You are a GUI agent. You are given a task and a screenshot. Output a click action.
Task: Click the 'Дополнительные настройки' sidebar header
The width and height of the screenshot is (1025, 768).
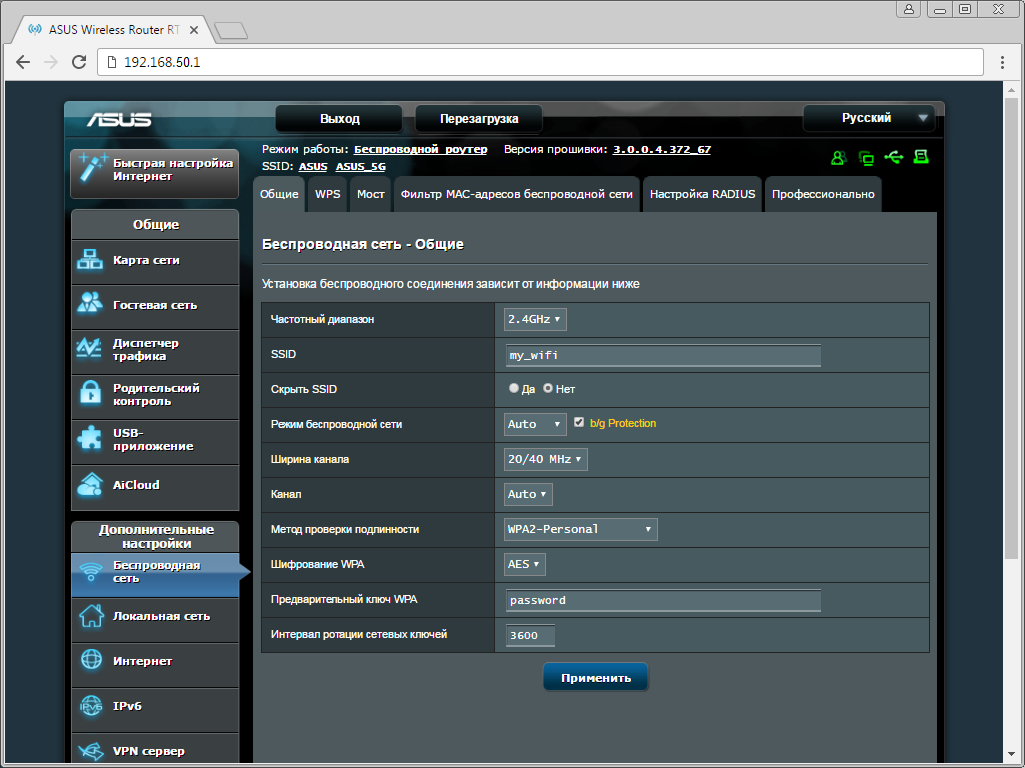(156, 537)
